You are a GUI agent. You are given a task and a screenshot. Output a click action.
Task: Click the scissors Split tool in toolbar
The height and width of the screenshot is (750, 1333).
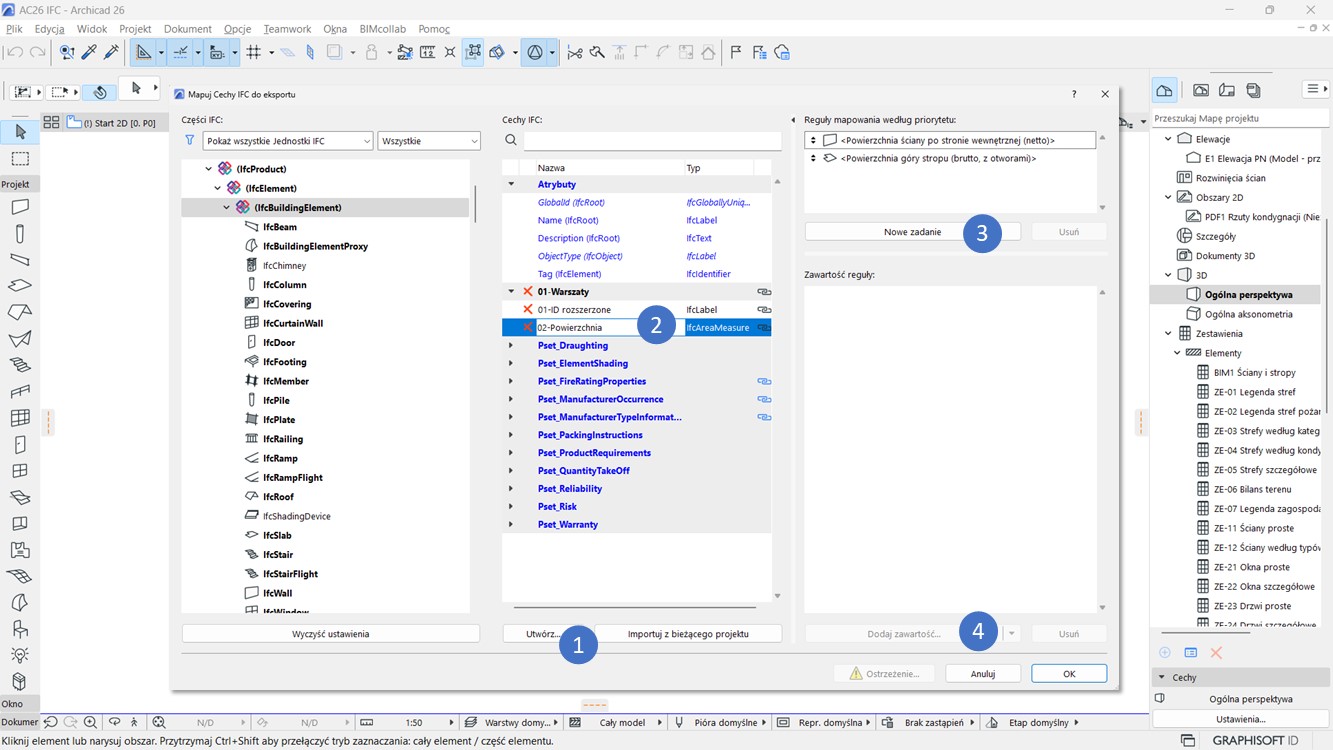(575, 52)
